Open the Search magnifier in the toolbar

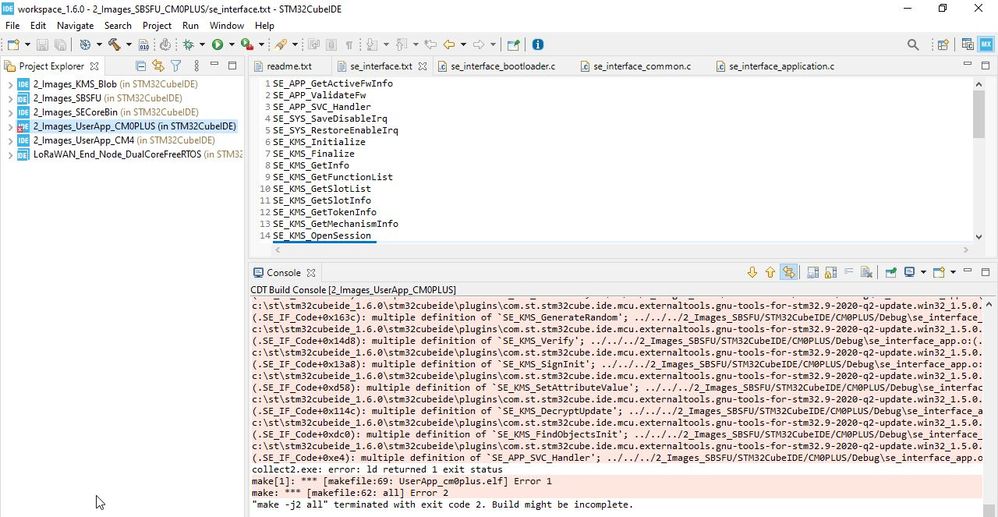tap(913, 45)
